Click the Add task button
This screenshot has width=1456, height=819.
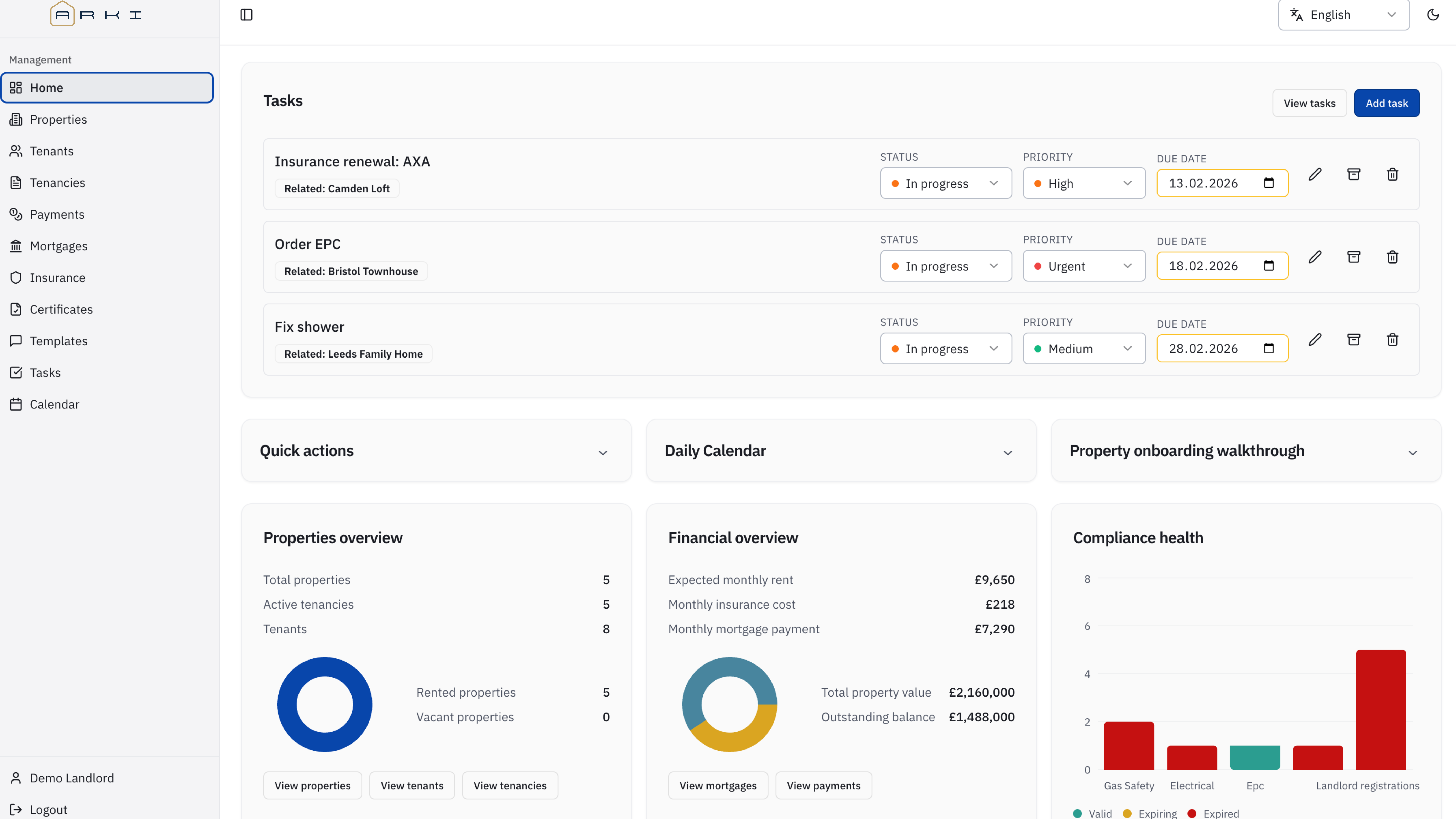pos(1387,103)
